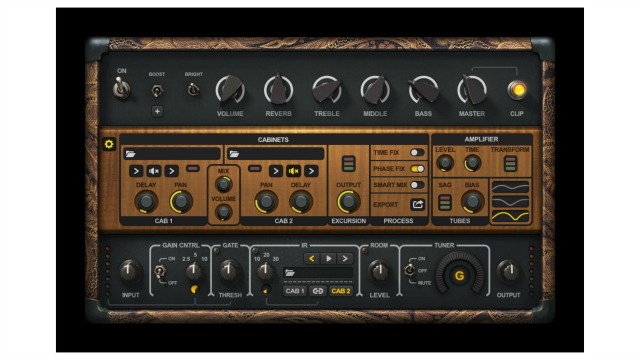
Task: Click the small yellow indicator under the IR knob
Action: pos(266,290)
